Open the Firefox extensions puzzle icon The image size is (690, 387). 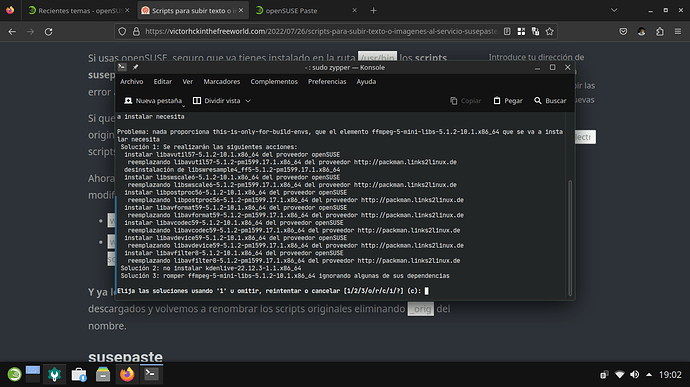tap(660, 31)
